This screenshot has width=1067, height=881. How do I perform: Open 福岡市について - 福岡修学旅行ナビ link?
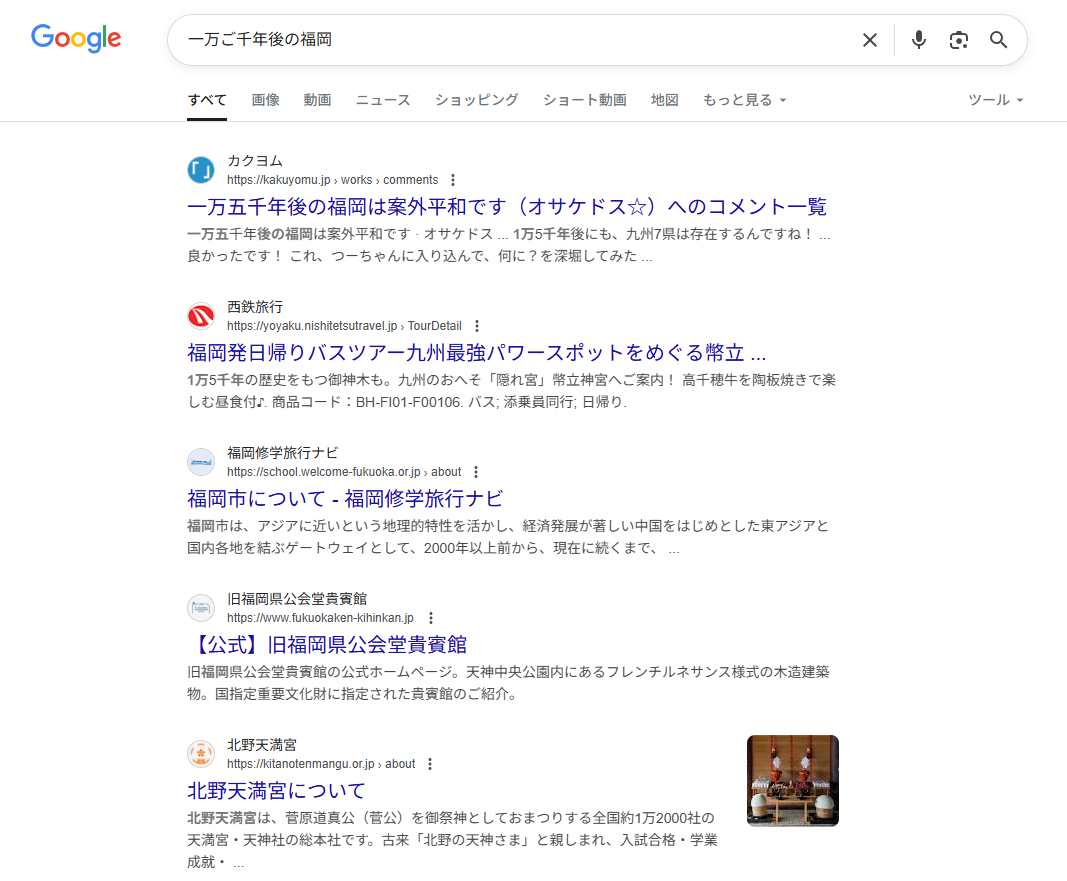344,499
